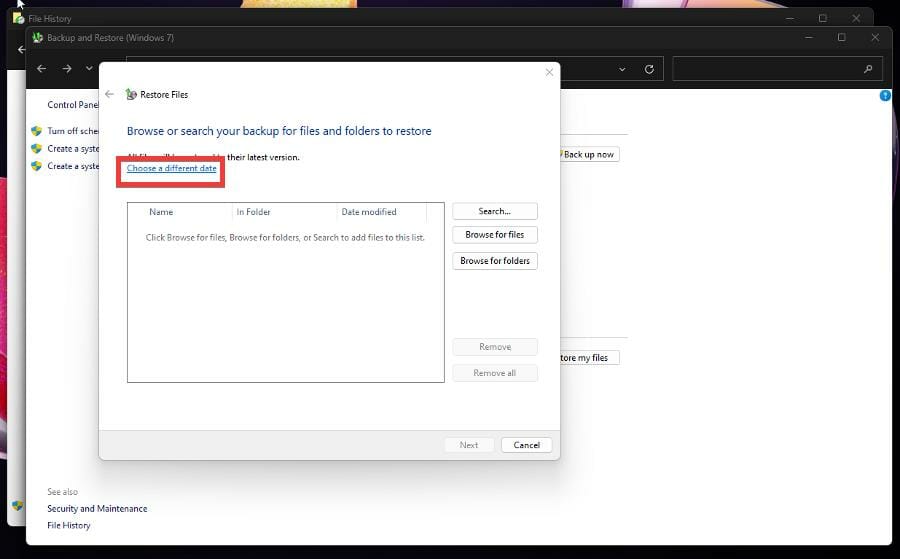The image size is (900, 559).
Task: Click the Control Panel search field
Action: (777, 69)
